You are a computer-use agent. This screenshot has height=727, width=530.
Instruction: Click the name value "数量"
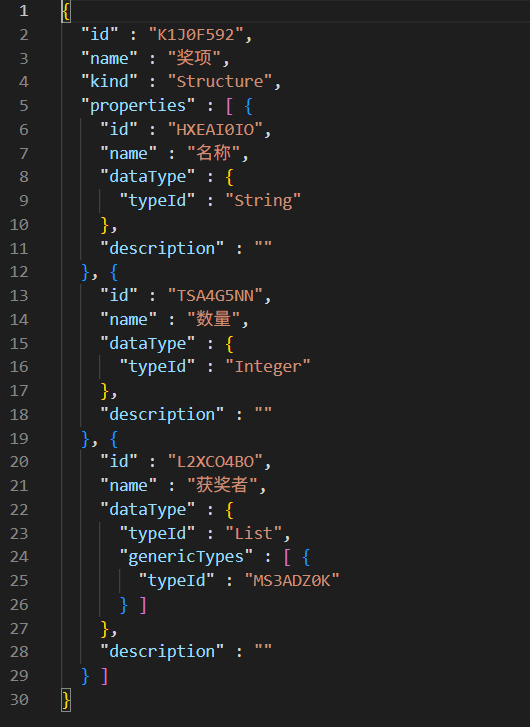213,319
